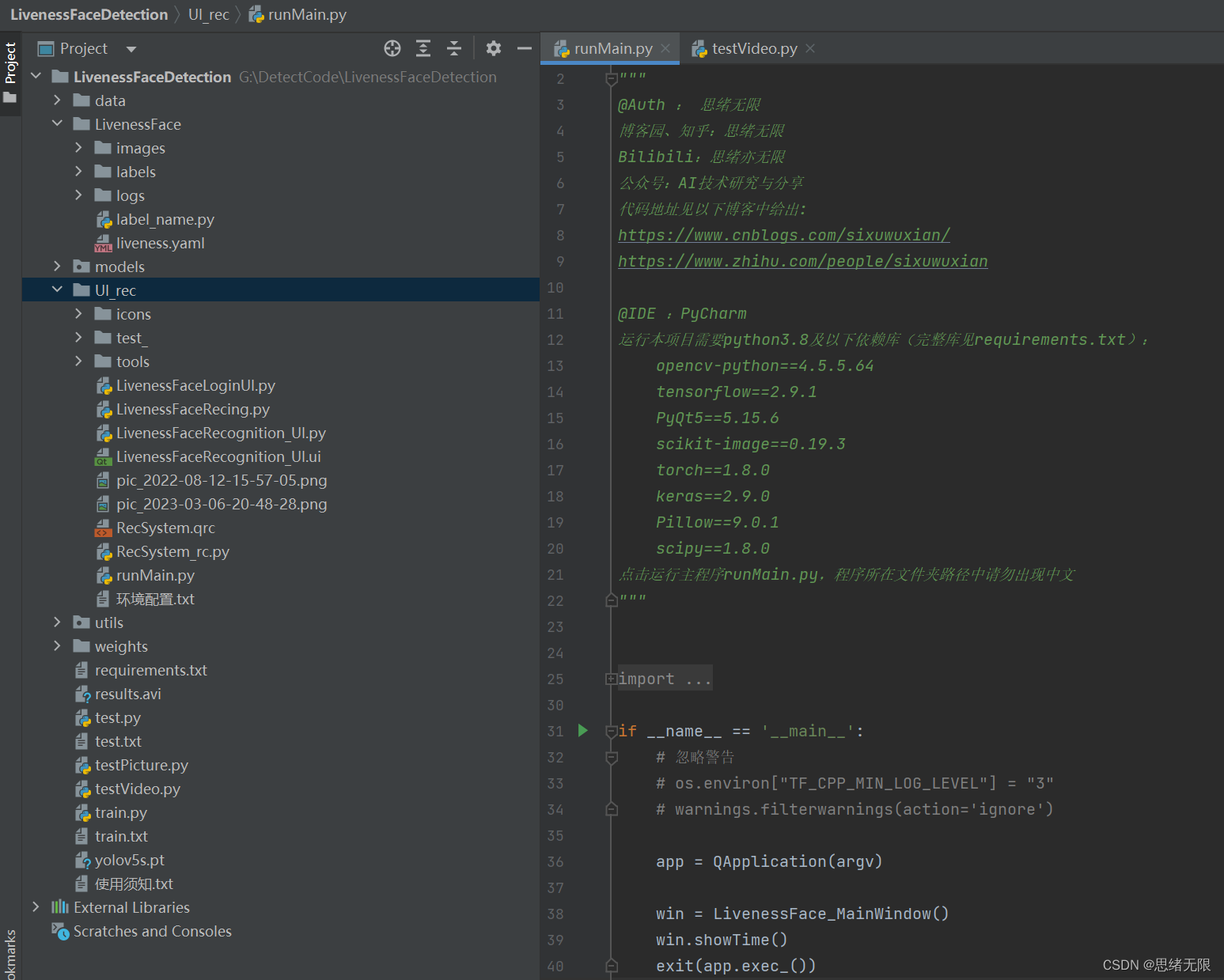Open the Project view dropdown arrow
Image resolution: width=1224 pixels, height=980 pixels.
131,49
